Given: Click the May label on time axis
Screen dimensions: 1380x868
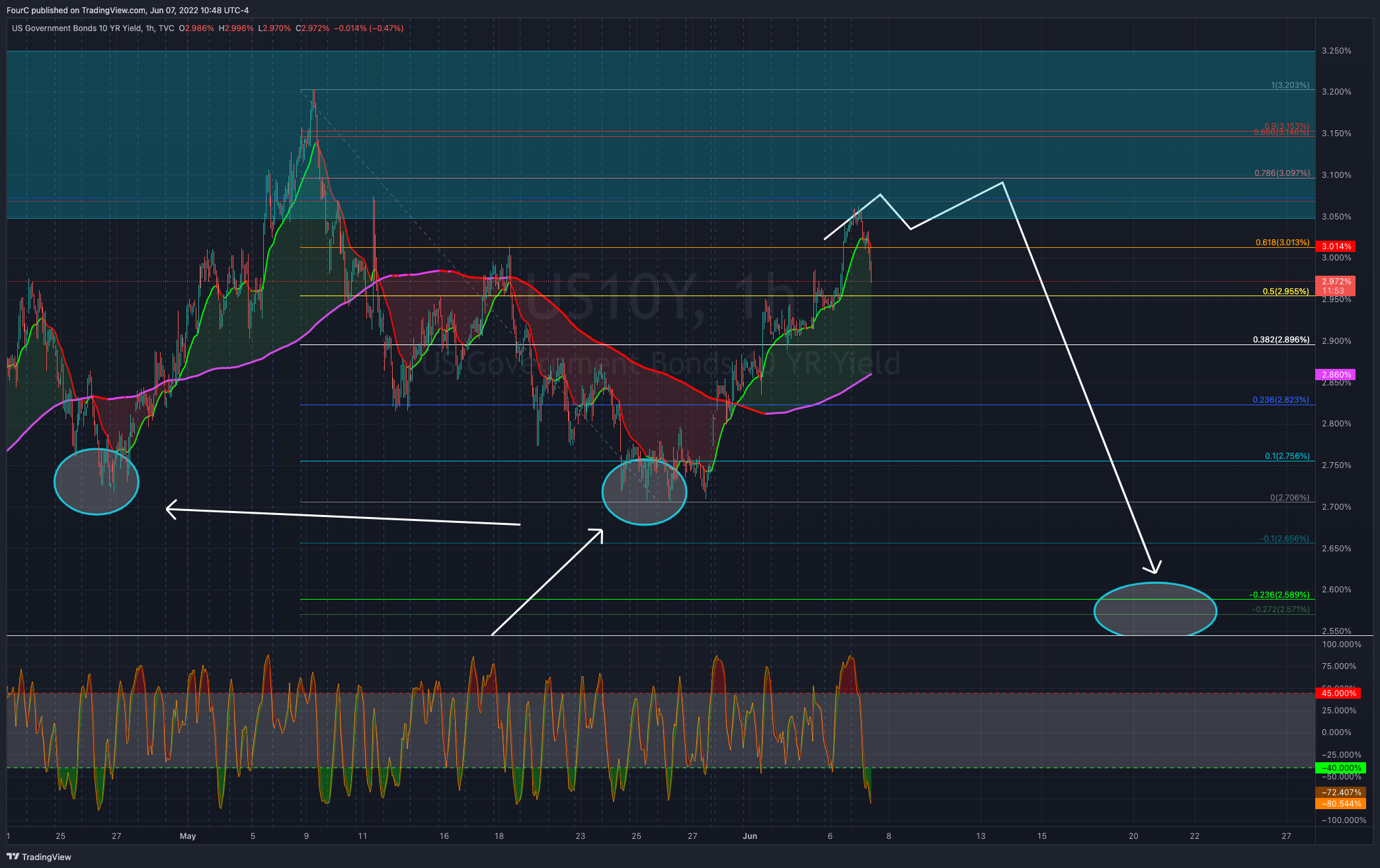Looking at the screenshot, I should click(x=188, y=836).
